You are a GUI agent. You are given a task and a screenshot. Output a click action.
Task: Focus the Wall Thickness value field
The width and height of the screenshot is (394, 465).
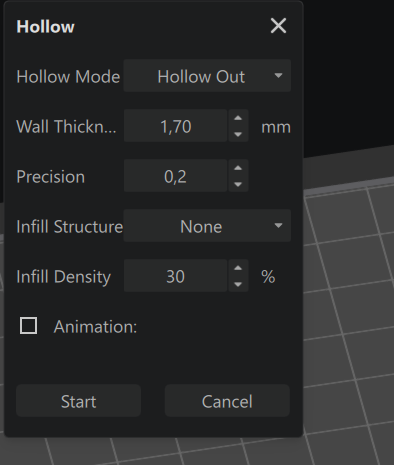coord(176,126)
